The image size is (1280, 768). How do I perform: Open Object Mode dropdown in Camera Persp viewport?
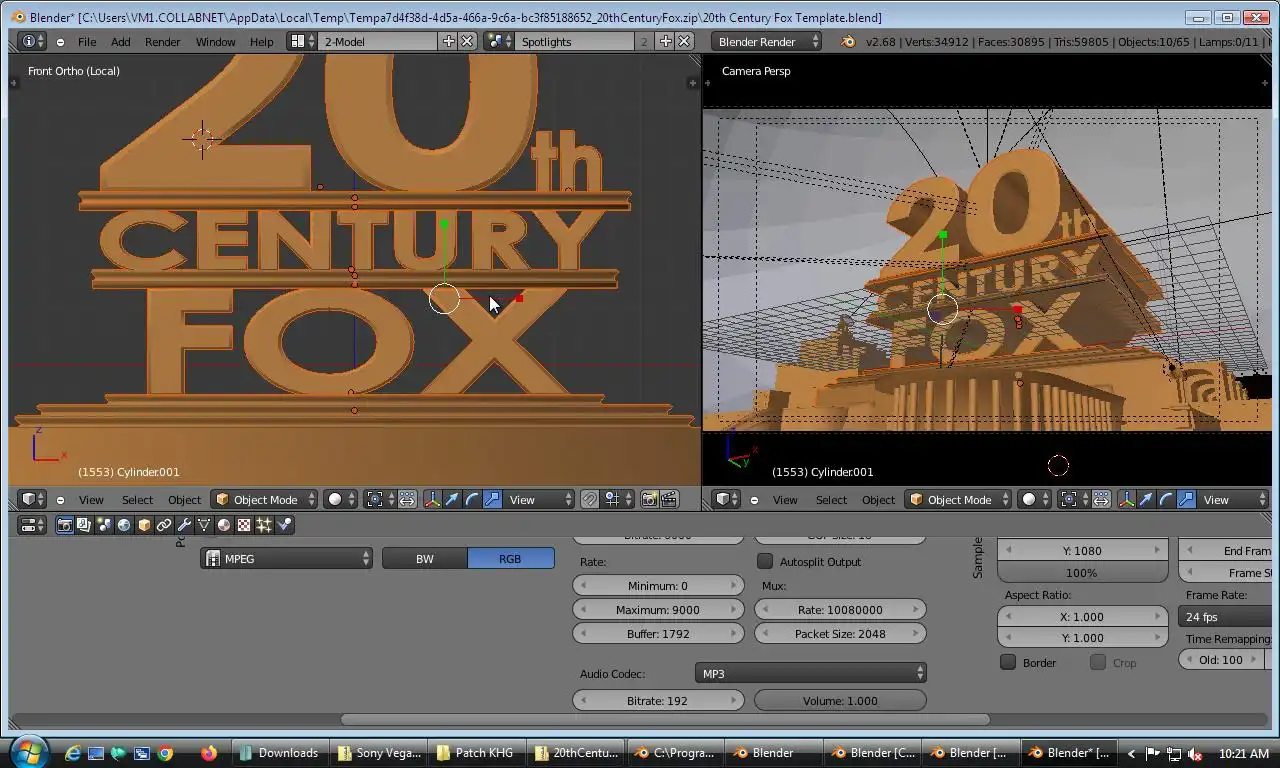[x=958, y=499]
